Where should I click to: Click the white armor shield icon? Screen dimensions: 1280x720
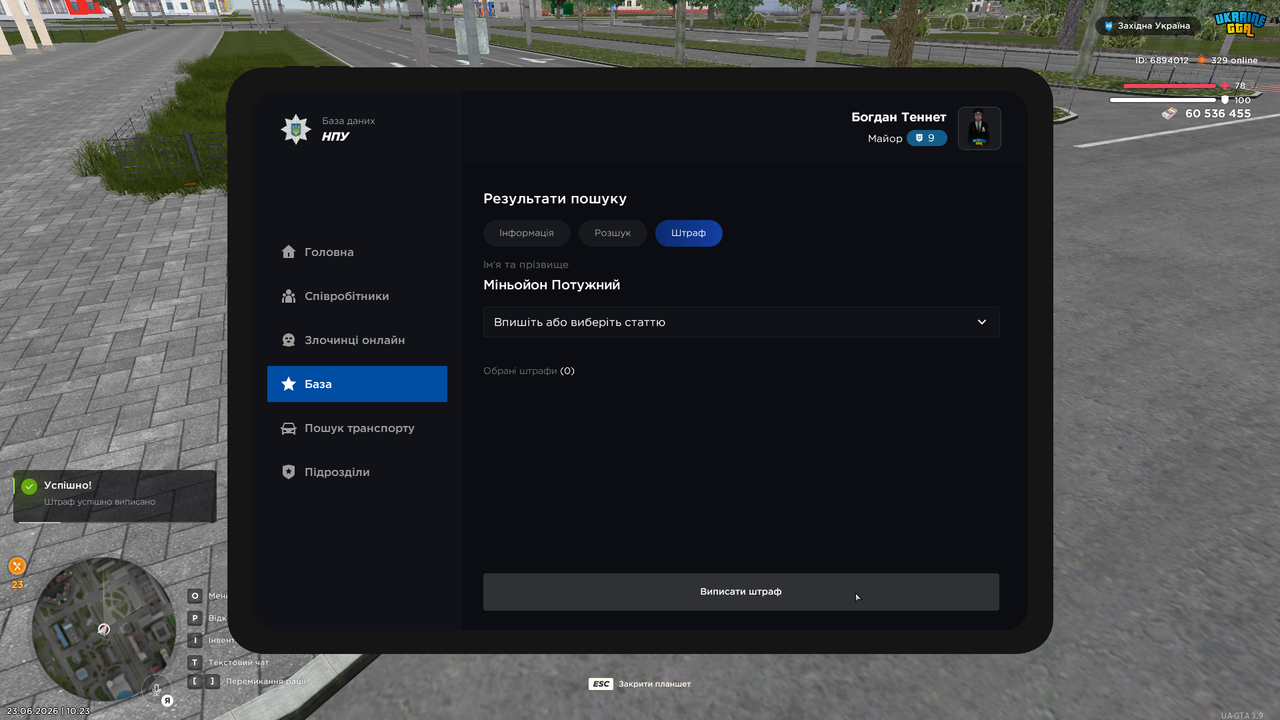[x=1225, y=100]
